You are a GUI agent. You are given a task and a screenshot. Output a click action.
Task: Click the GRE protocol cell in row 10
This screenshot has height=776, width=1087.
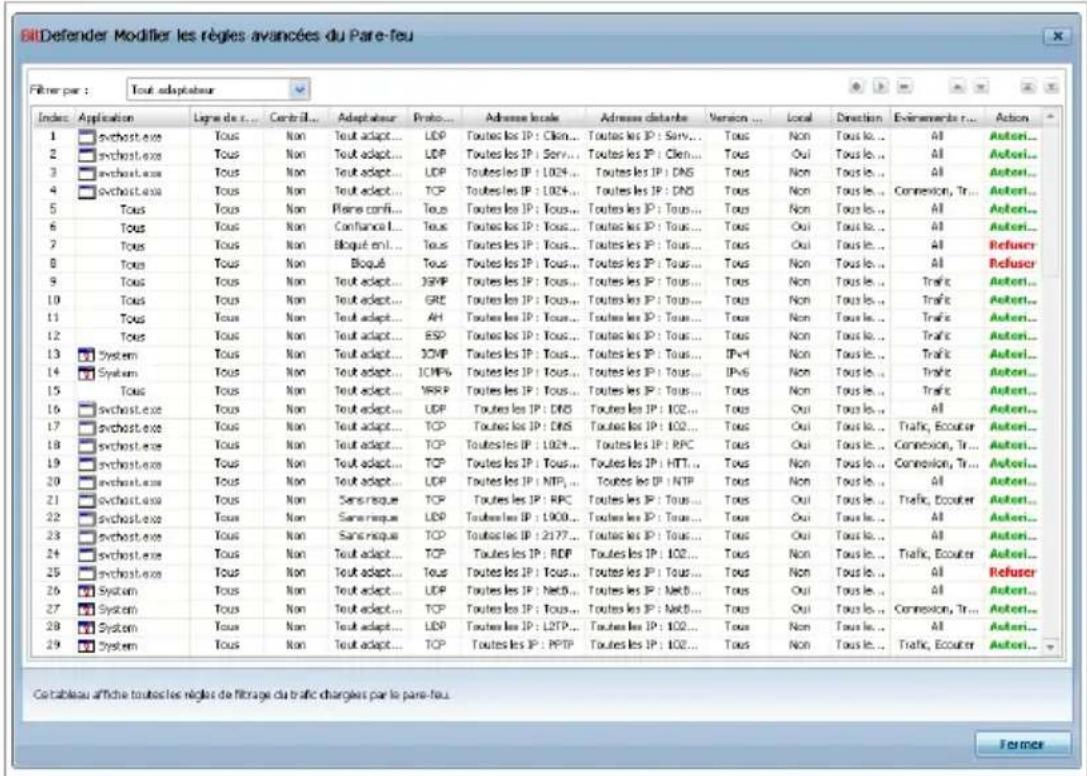click(x=435, y=300)
